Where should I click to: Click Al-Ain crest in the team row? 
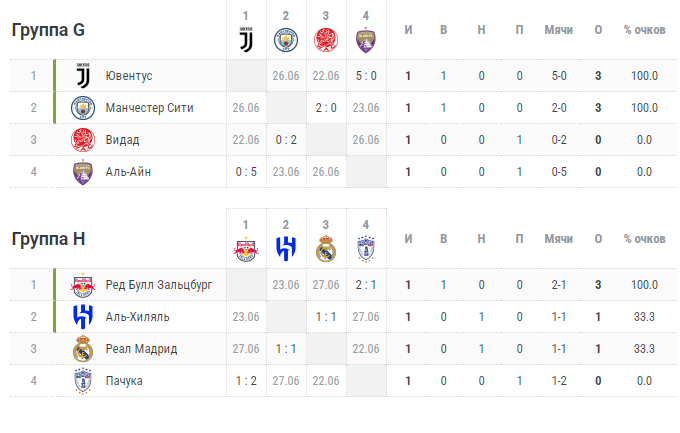83,172
